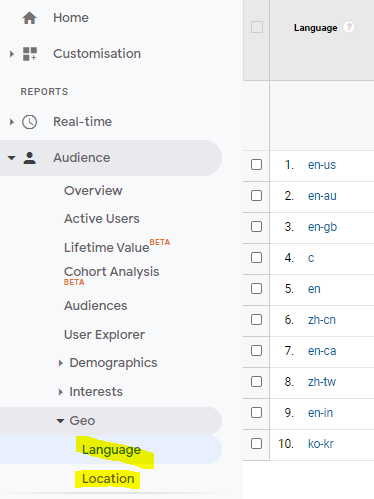The width and height of the screenshot is (374, 499).
Task: Open the Language report under Geo
Action: pyautogui.click(x=111, y=450)
